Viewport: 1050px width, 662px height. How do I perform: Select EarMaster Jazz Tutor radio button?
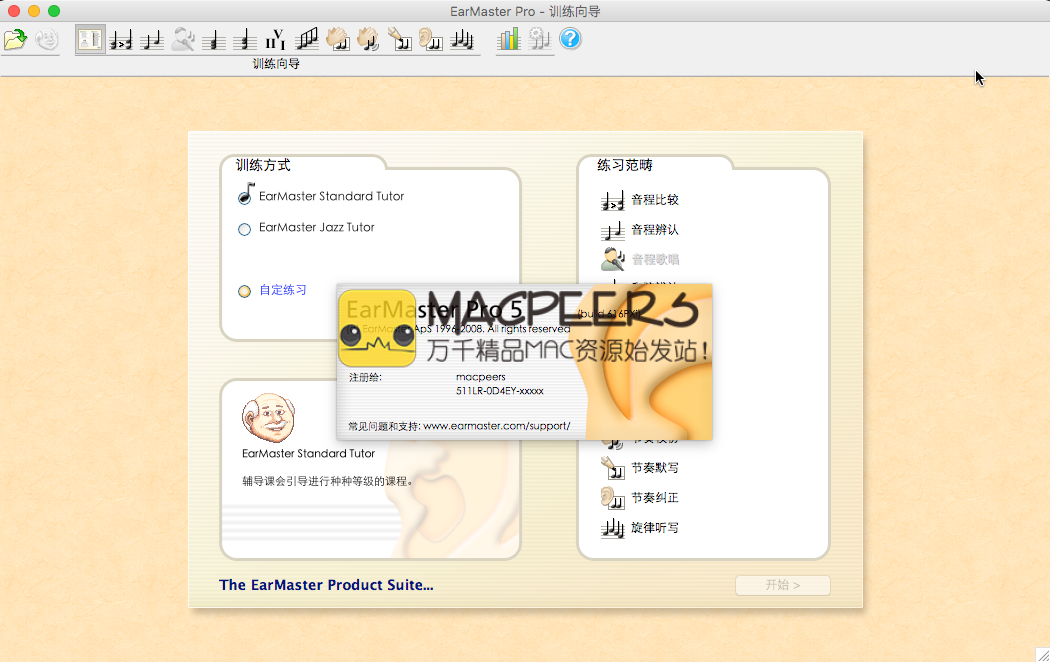tap(244, 229)
